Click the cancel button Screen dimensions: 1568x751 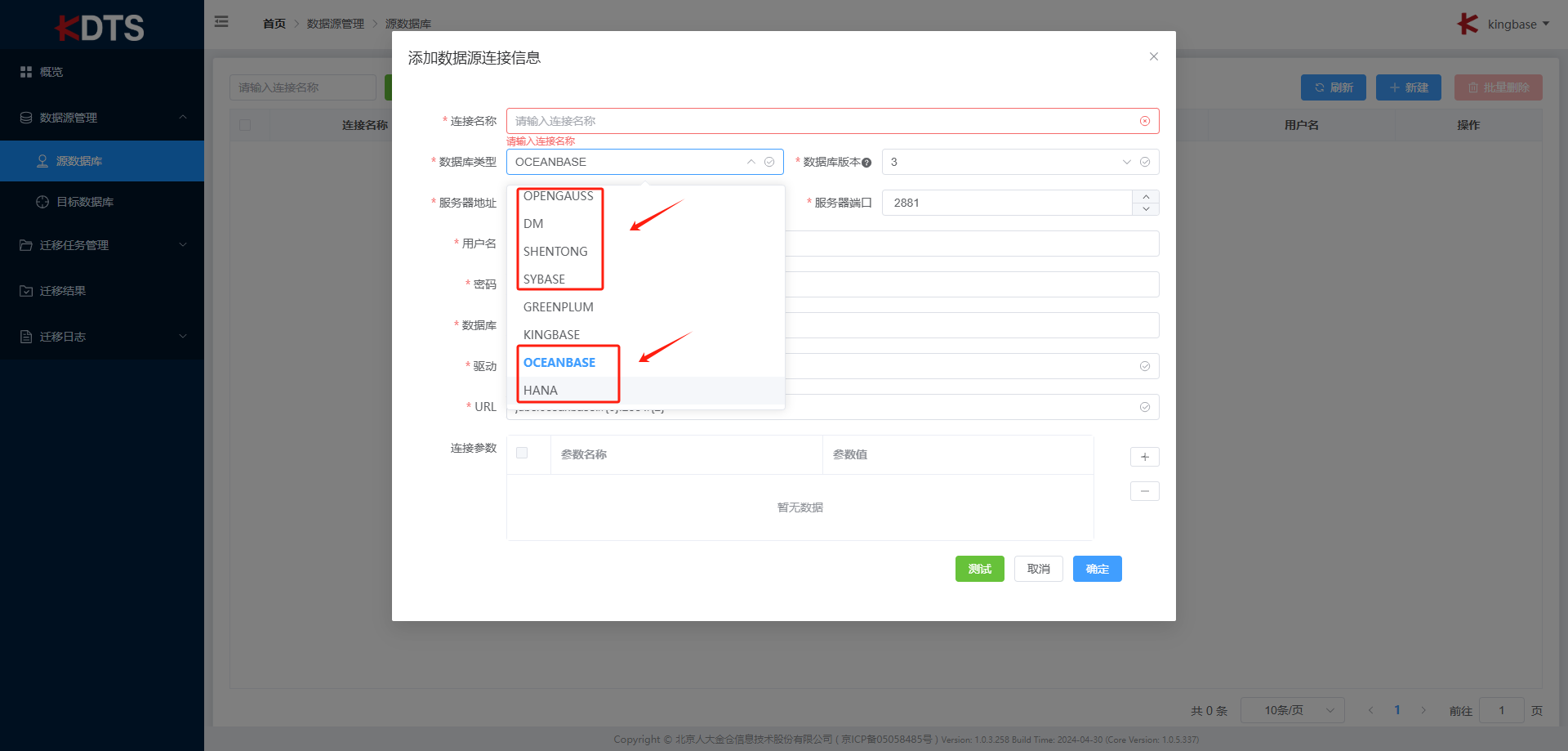click(1038, 569)
